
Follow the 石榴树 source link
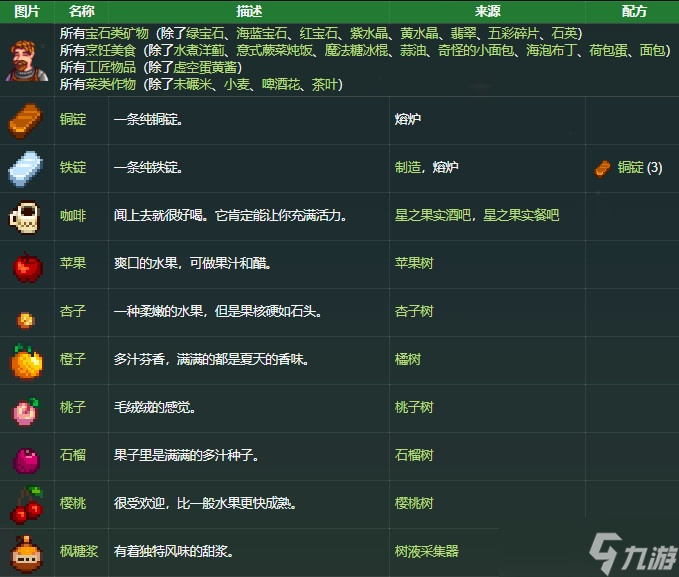414,455
